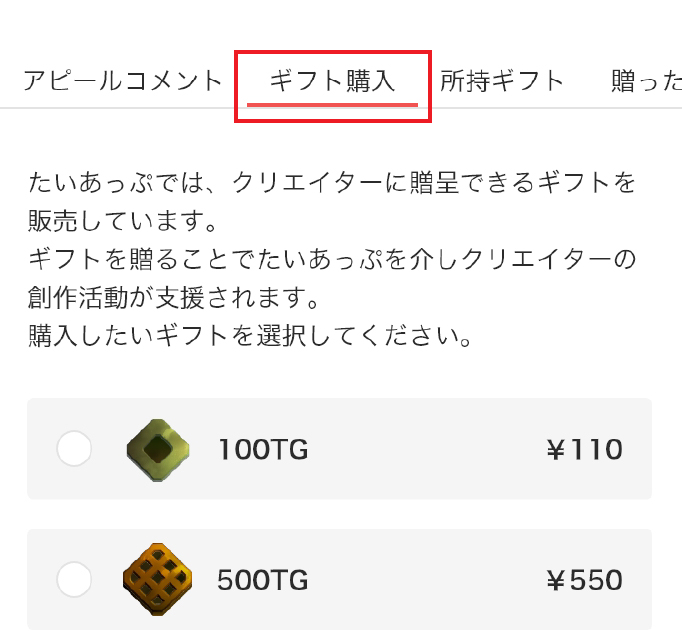Viewport: 682px width, 640px height.
Task: Open the 所持ギフト tab
Action: [502, 81]
